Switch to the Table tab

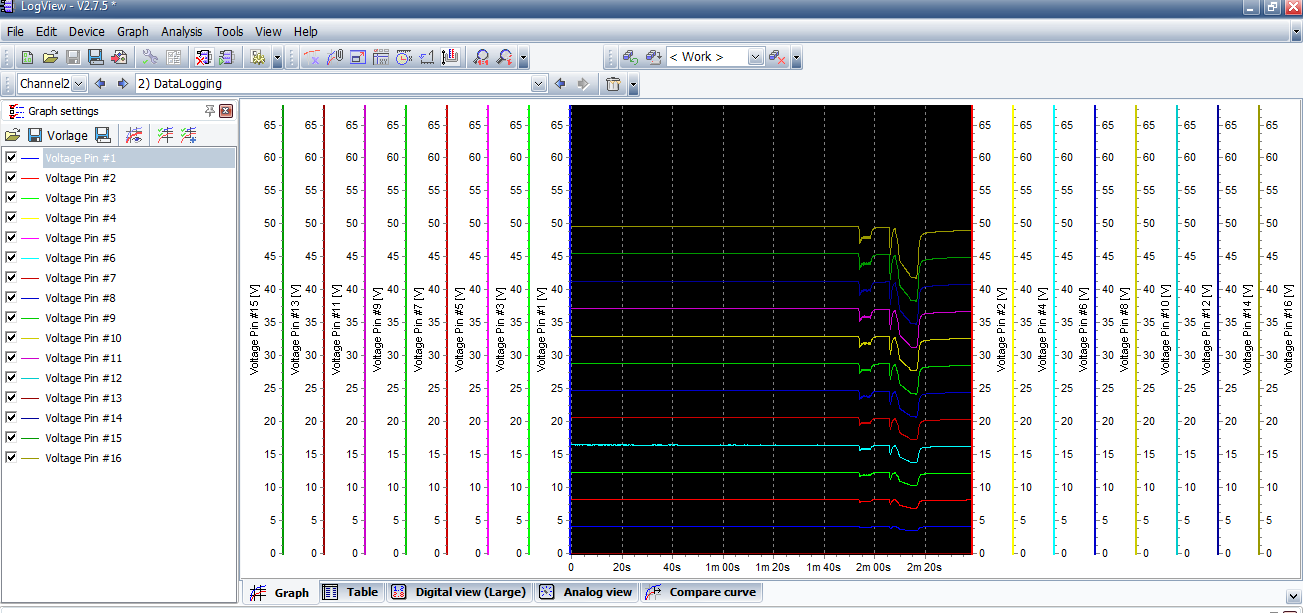pos(351,592)
